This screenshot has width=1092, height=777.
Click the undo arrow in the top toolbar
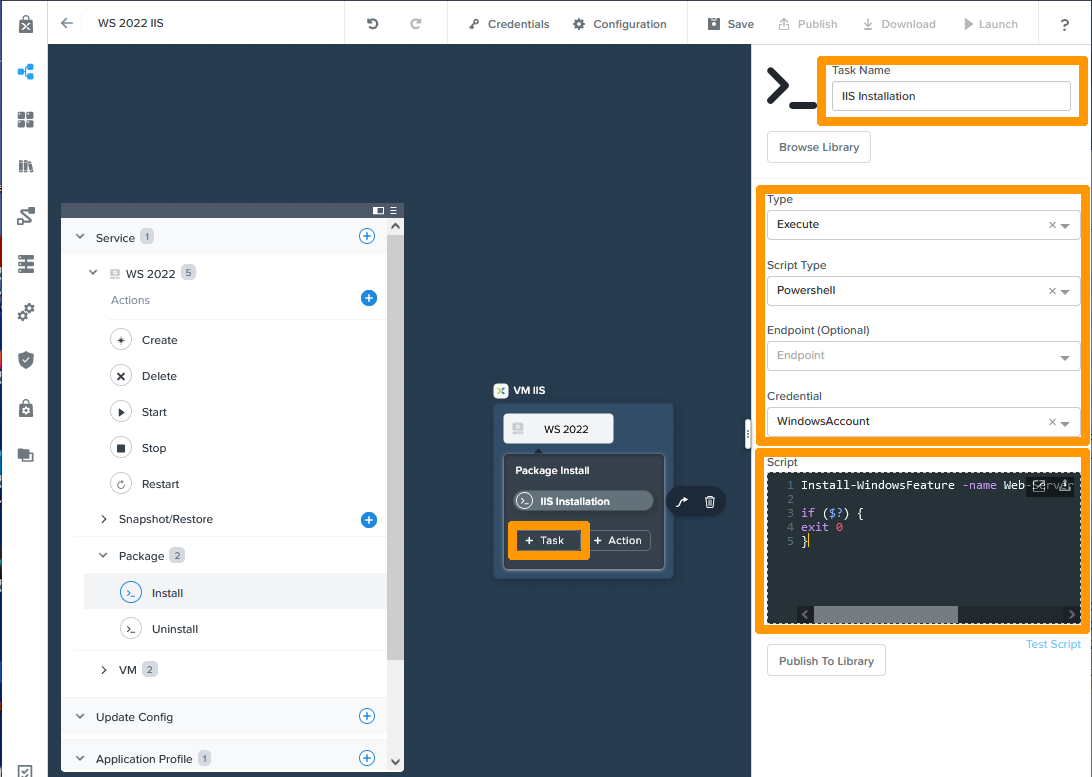coord(371,23)
